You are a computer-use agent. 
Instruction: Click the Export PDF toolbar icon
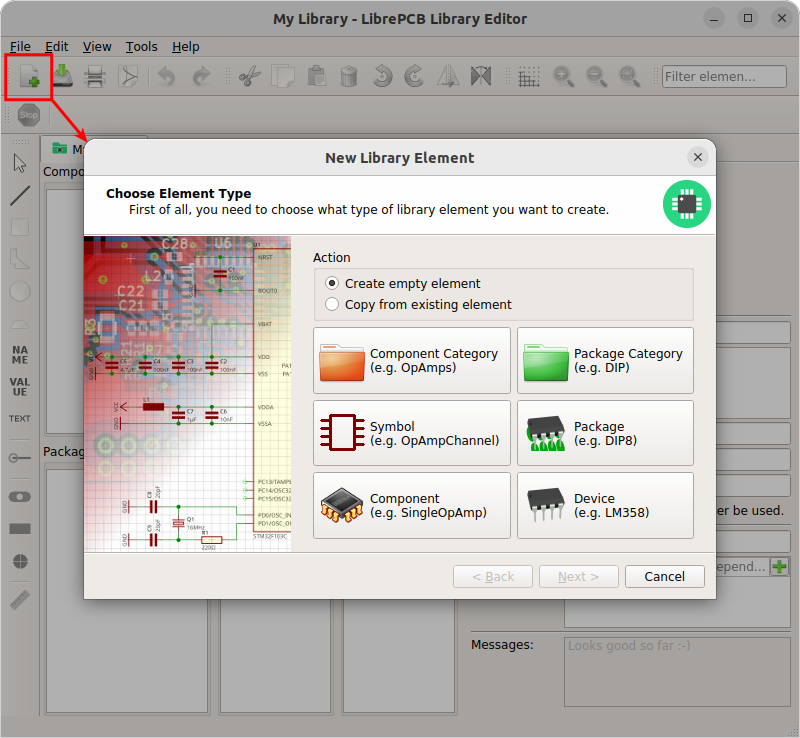[128, 77]
